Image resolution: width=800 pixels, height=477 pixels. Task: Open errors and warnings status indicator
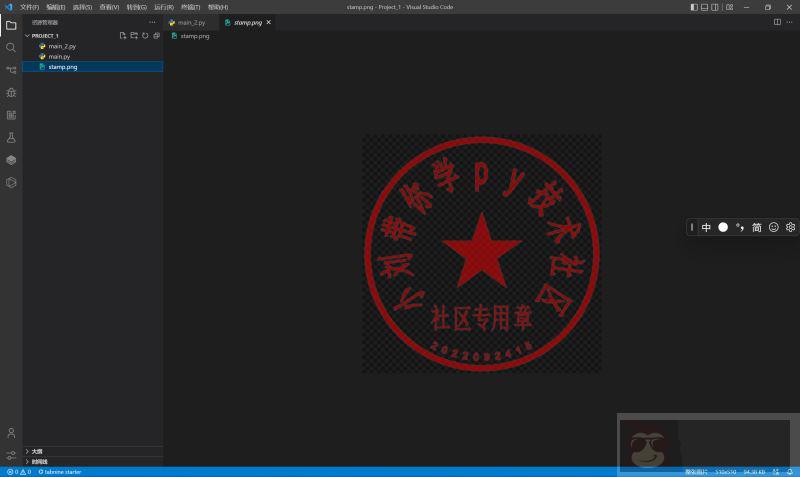click(x=19, y=472)
